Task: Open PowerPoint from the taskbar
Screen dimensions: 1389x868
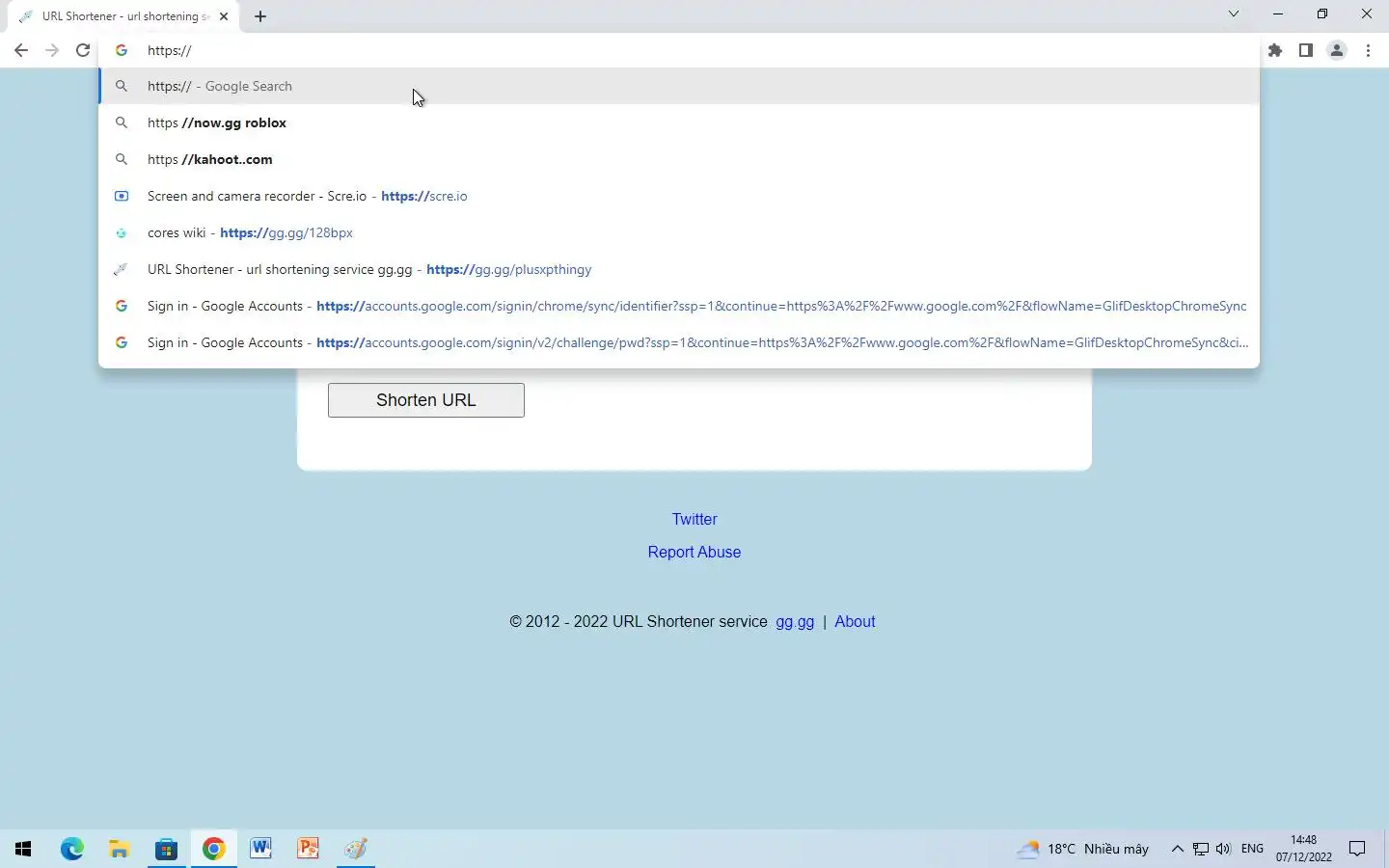Action: [309, 849]
